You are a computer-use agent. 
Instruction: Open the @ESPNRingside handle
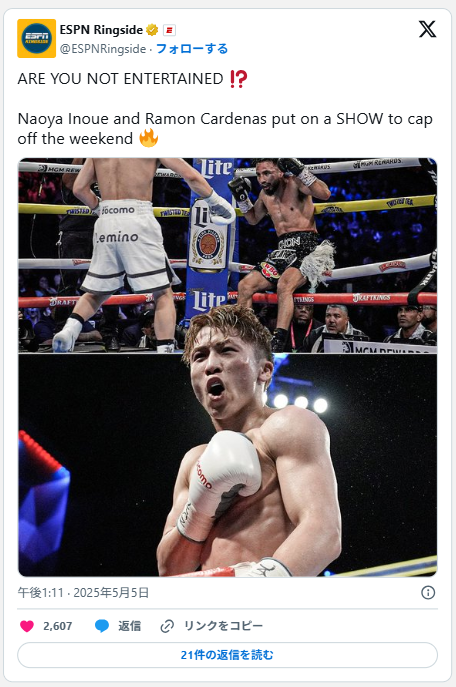pos(103,49)
